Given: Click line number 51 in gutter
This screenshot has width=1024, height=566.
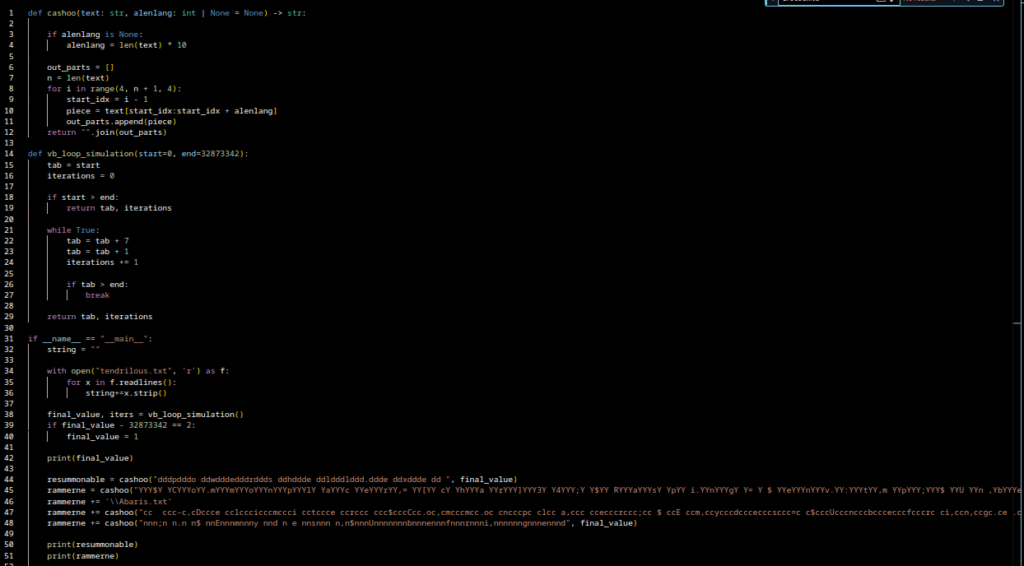Looking at the screenshot, I should [10, 555].
